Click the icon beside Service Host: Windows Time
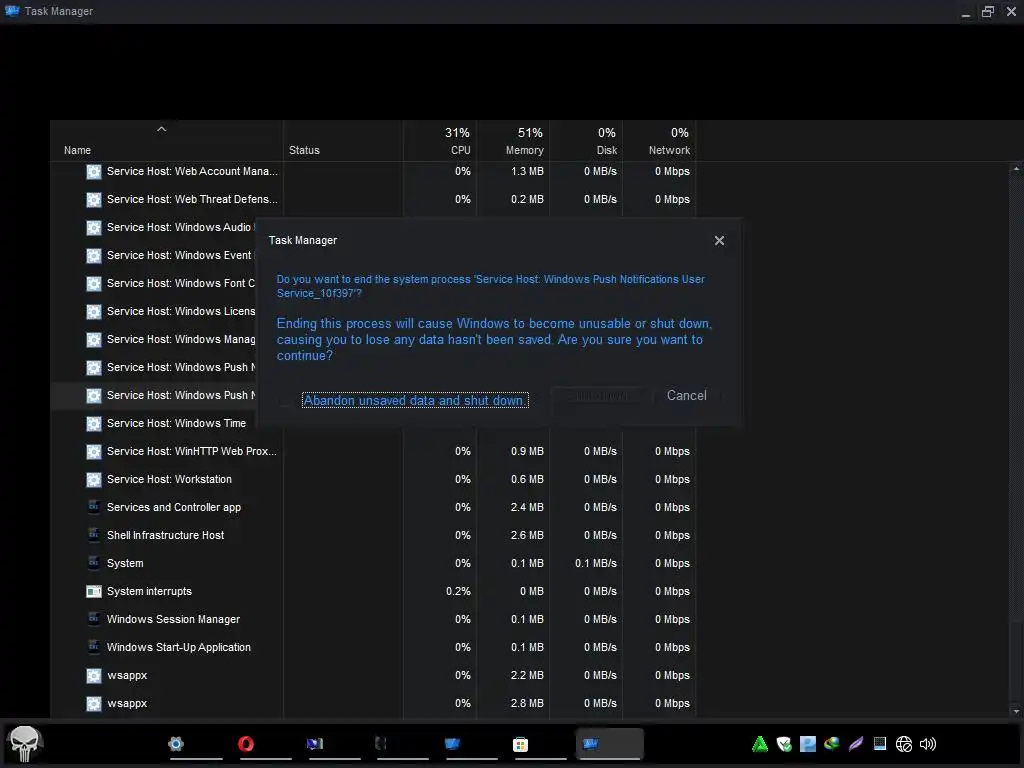 click(94, 424)
